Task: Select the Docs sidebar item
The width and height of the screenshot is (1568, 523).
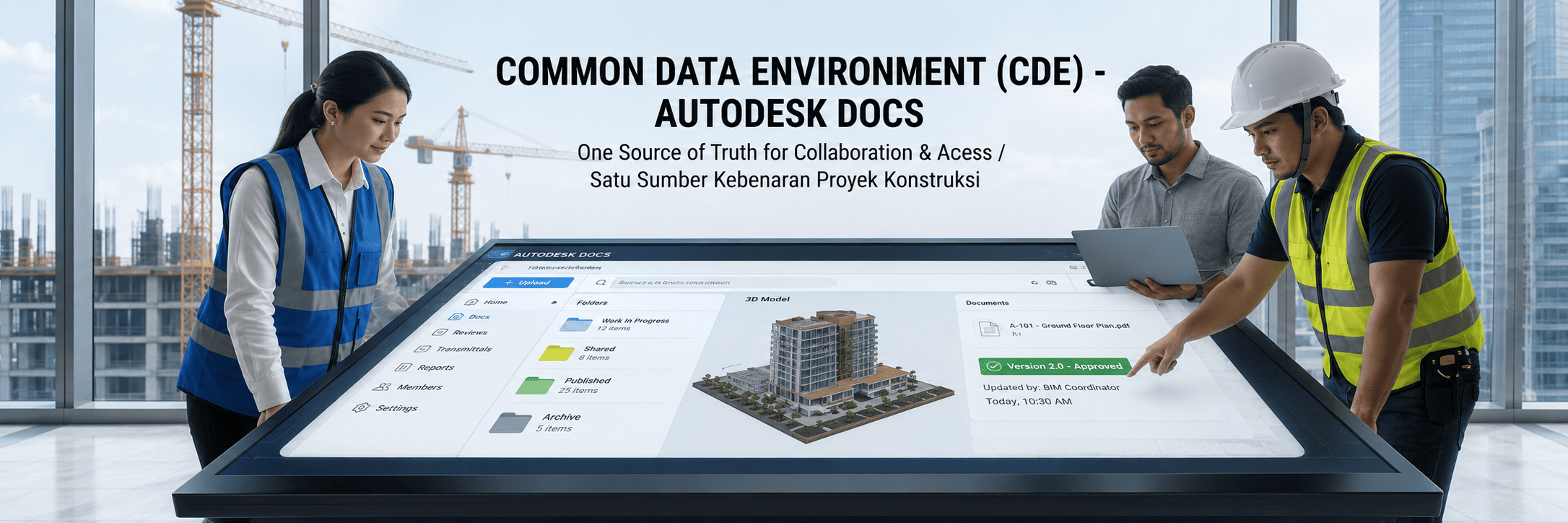Action: [x=479, y=316]
